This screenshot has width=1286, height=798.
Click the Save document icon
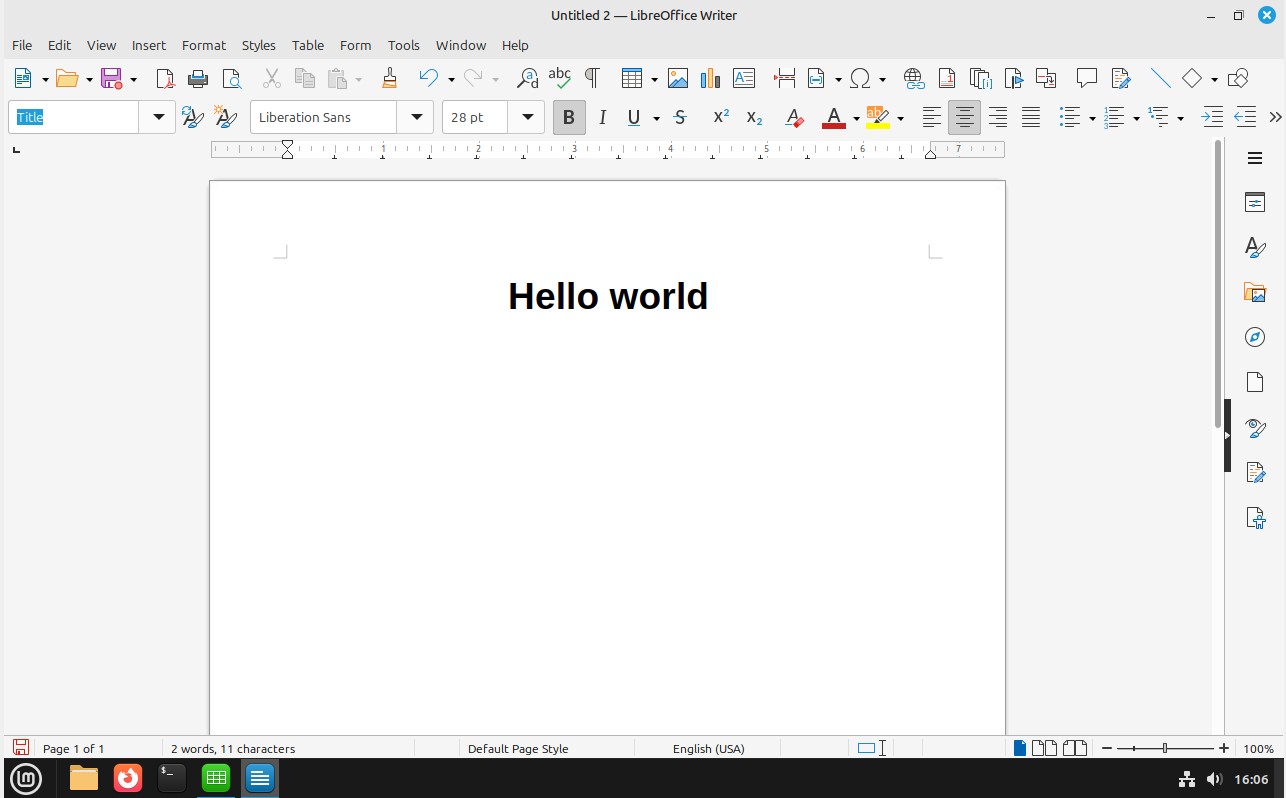111,78
